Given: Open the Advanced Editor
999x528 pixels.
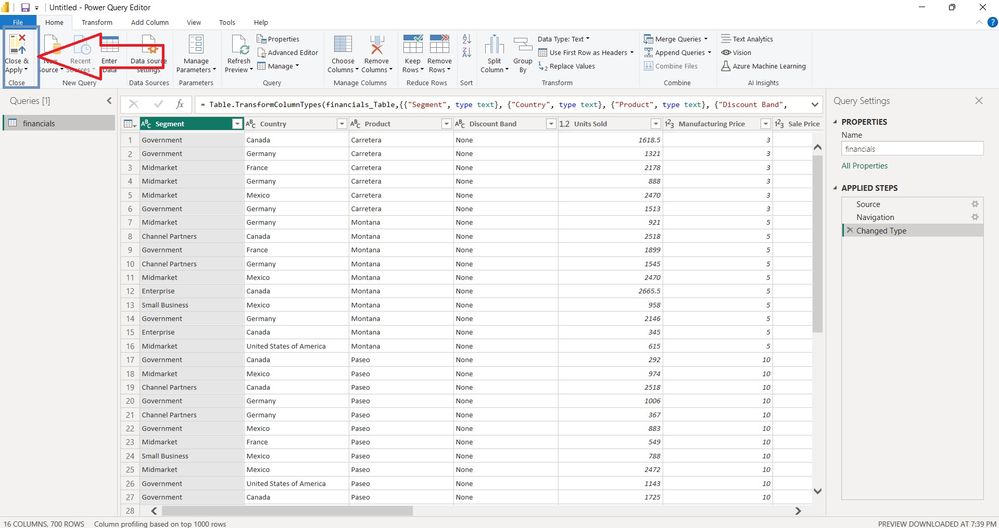Looking at the screenshot, I should pos(287,52).
